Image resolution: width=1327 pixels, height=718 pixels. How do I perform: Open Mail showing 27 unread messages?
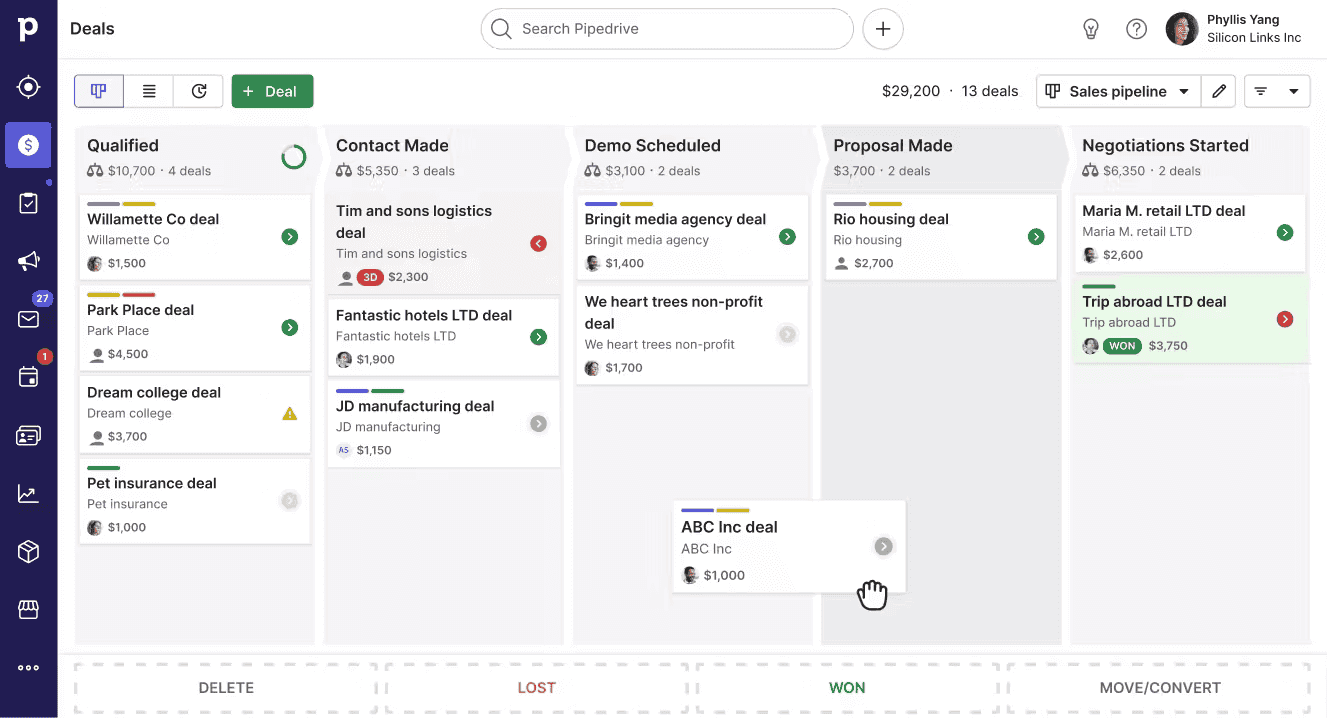[28, 318]
